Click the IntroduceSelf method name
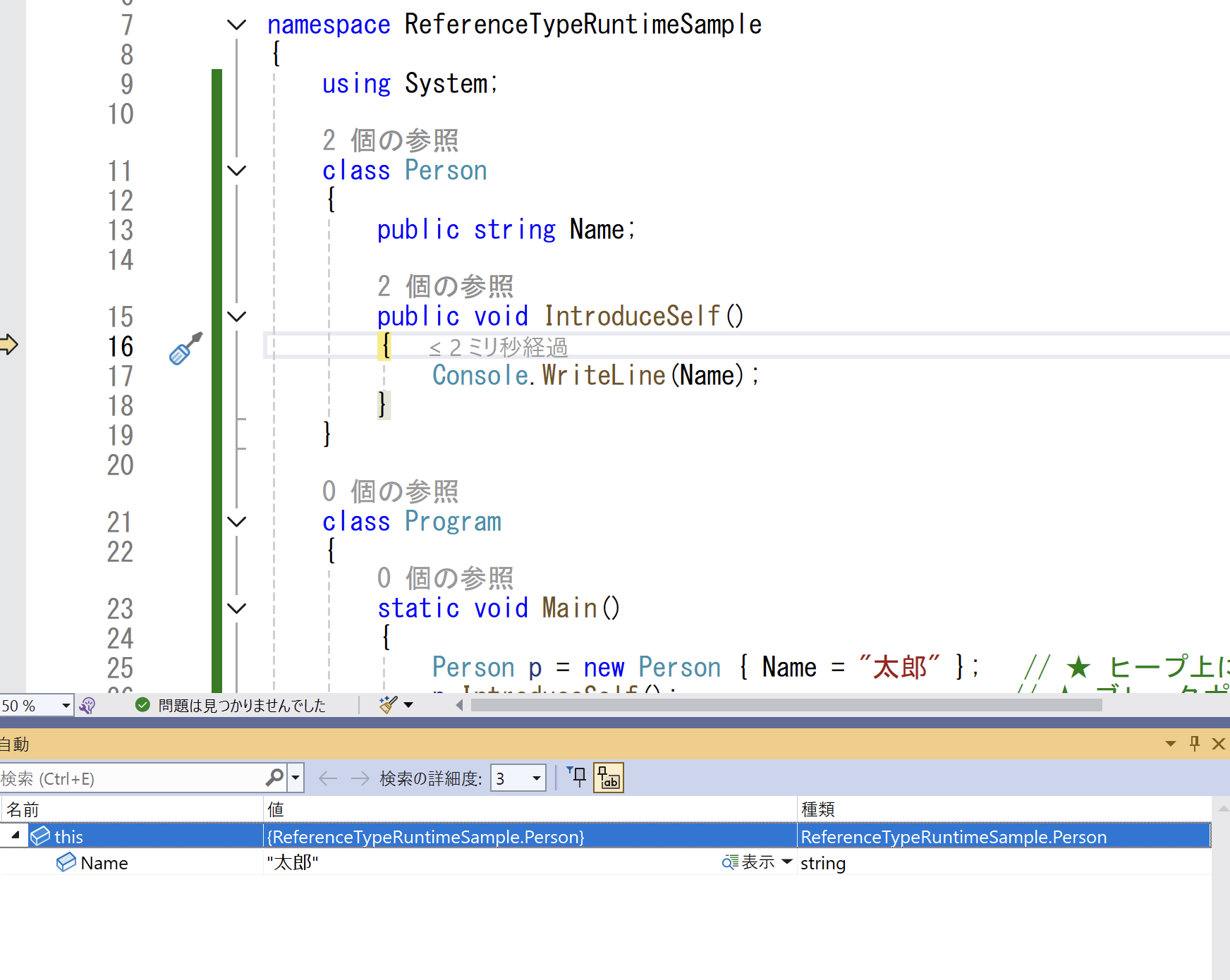Viewport: 1230px width, 980px height. pyautogui.click(x=633, y=317)
